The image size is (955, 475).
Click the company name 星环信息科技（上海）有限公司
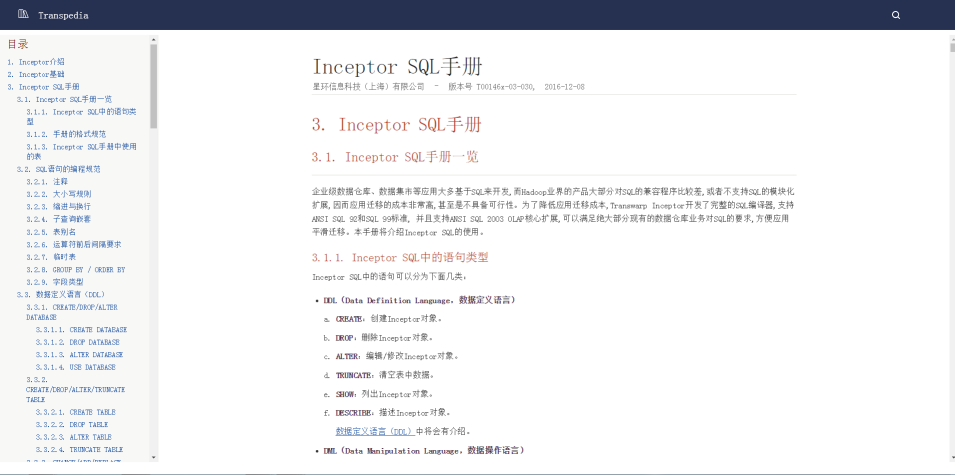[x=368, y=87]
